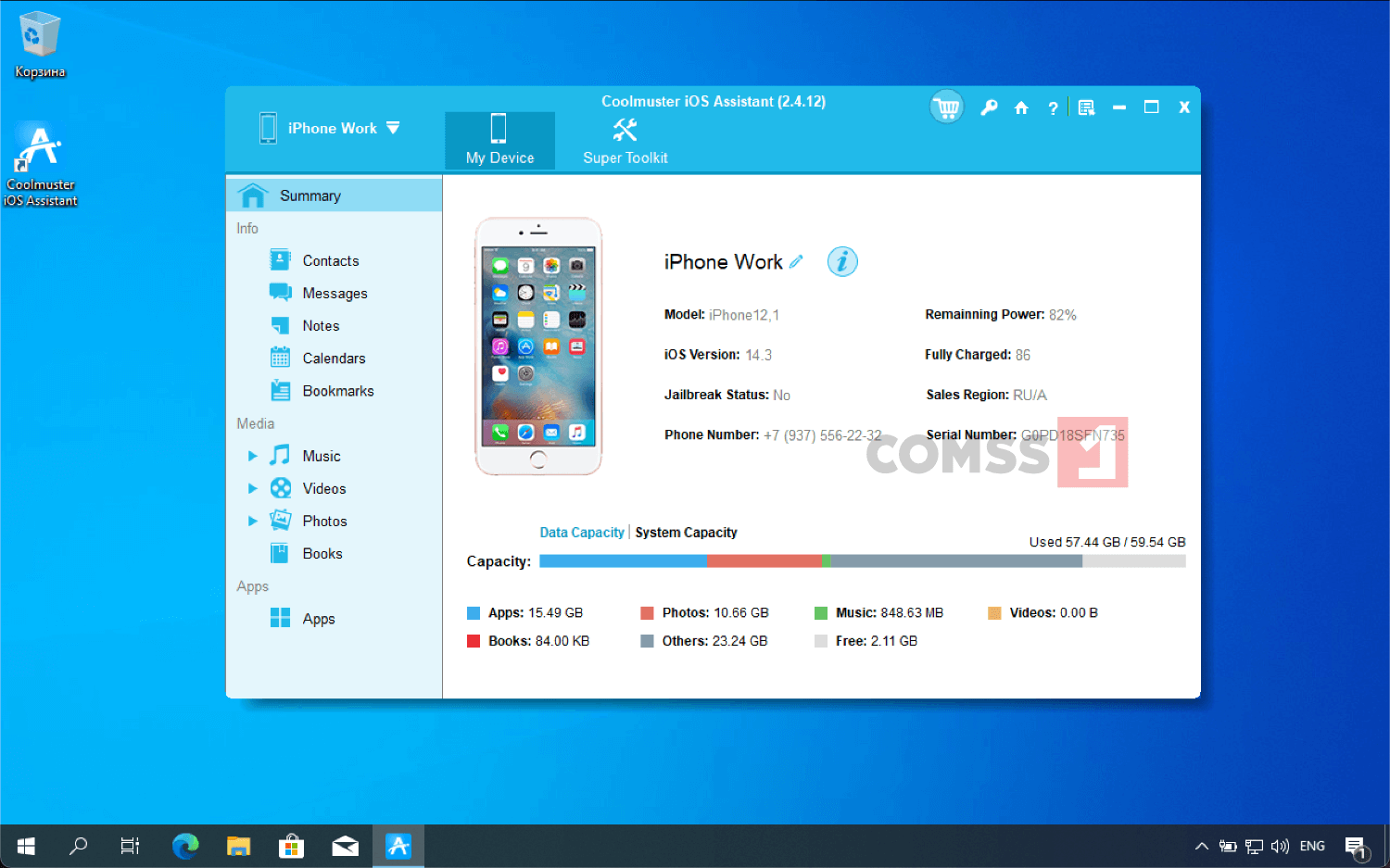
Task: Open the shopping cart purchase icon
Action: (947, 108)
